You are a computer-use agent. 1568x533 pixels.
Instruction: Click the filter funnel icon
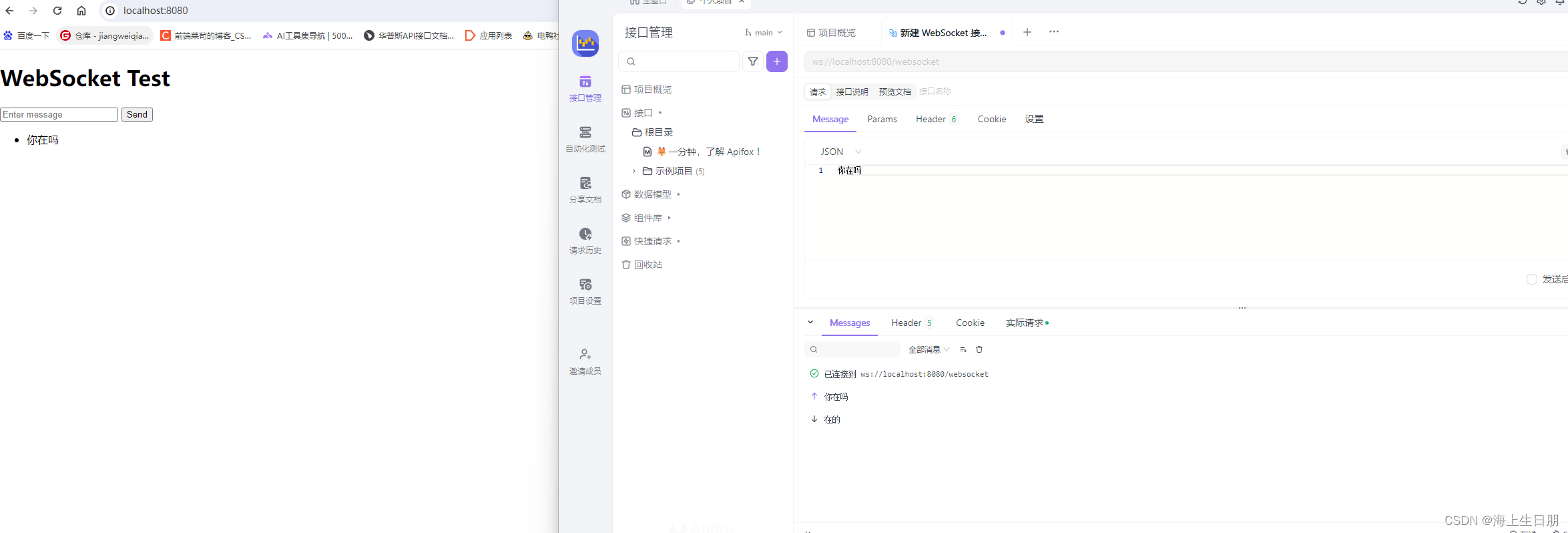click(x=753, y=61)
